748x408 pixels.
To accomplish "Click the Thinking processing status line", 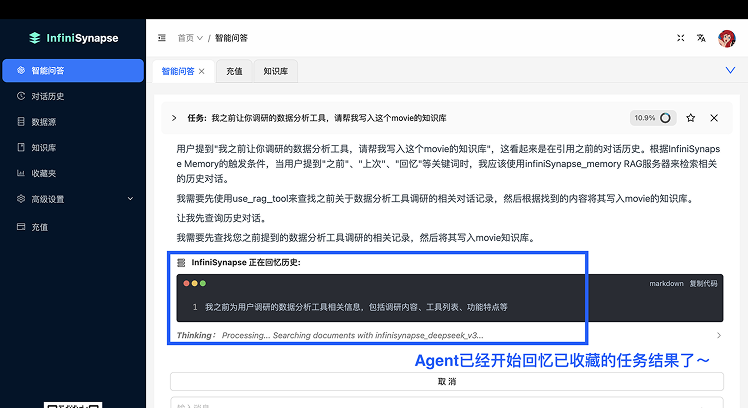I will (330, 335).
